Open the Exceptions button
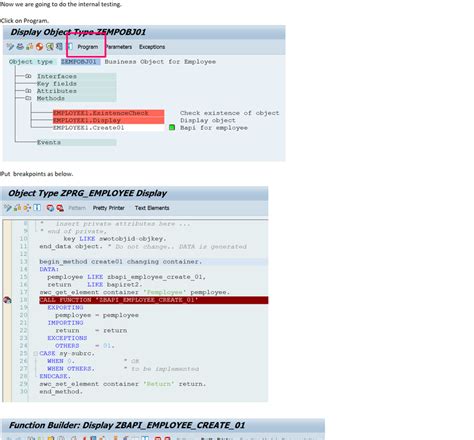 [152, 47]
